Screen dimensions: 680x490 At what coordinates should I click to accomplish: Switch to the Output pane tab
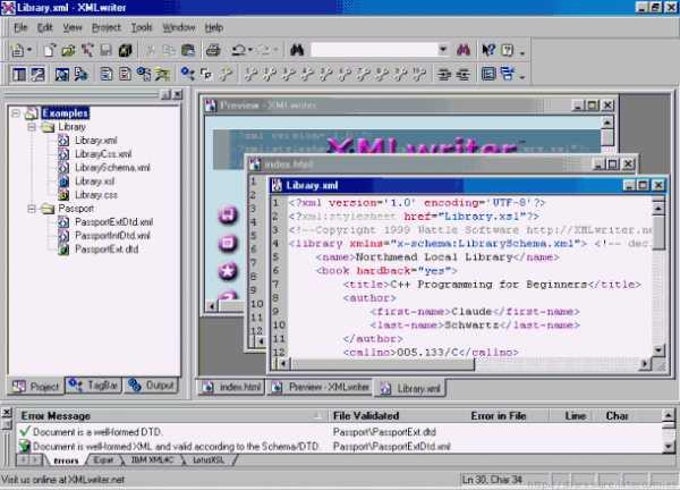pos(151,385)
